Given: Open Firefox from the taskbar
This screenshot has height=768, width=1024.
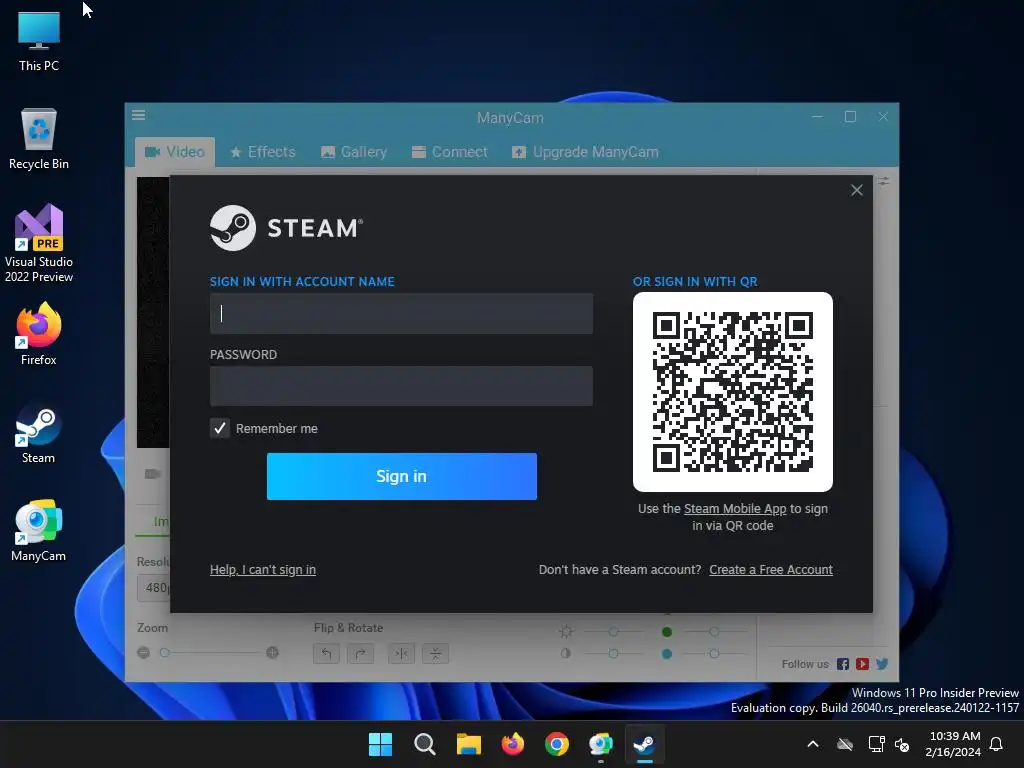Looking at the screenshot, I should click(513, 744).
